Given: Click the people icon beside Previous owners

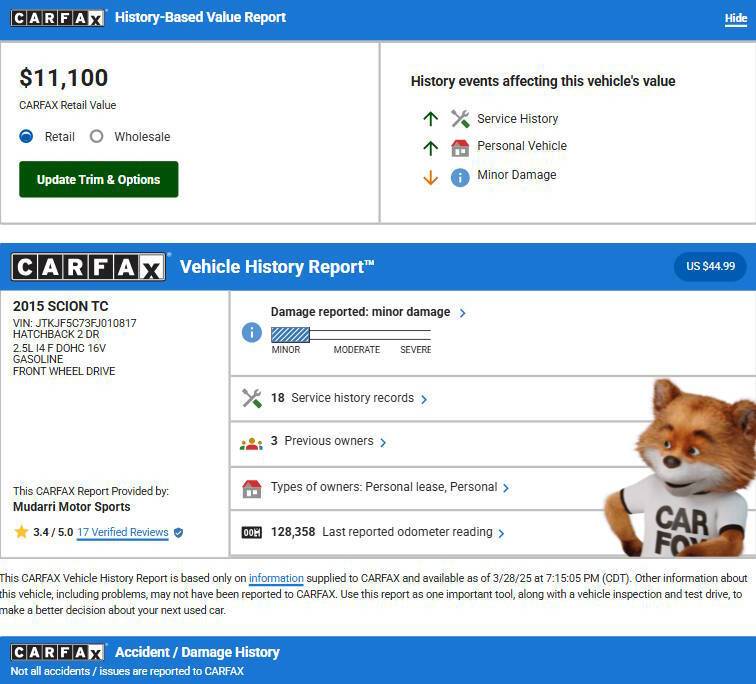Looking at the screenshot, I should click(252, 443).
